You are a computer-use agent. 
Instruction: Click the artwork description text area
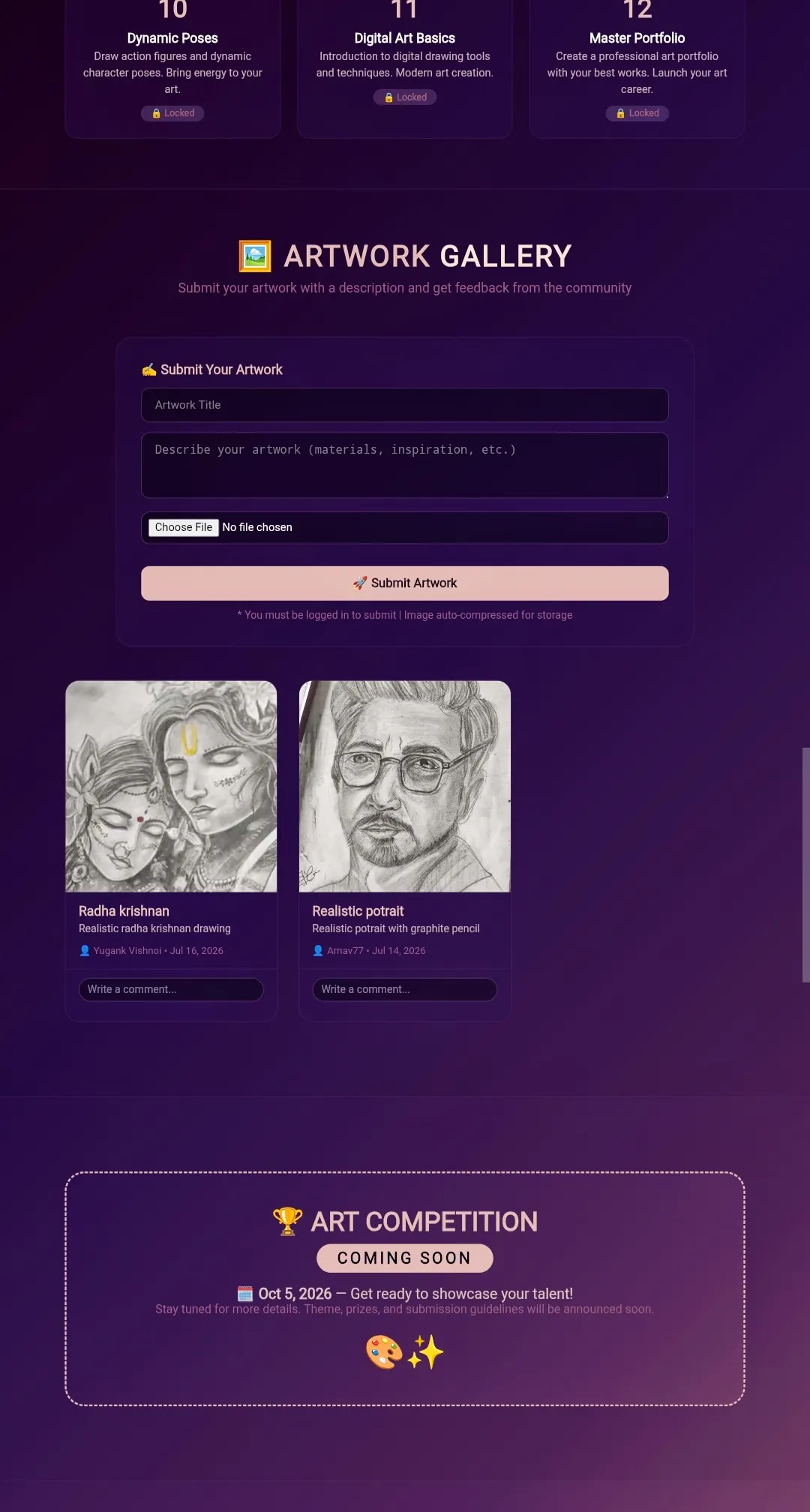point(404,465)
